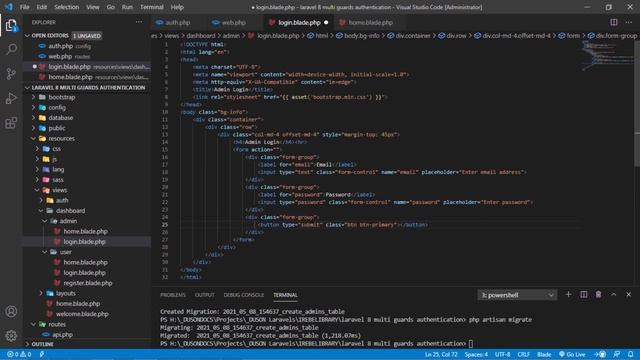The height and width of the screenshot is (360, 640).
Task: Collapse the resources folder
Action: [x=87, y=138]
